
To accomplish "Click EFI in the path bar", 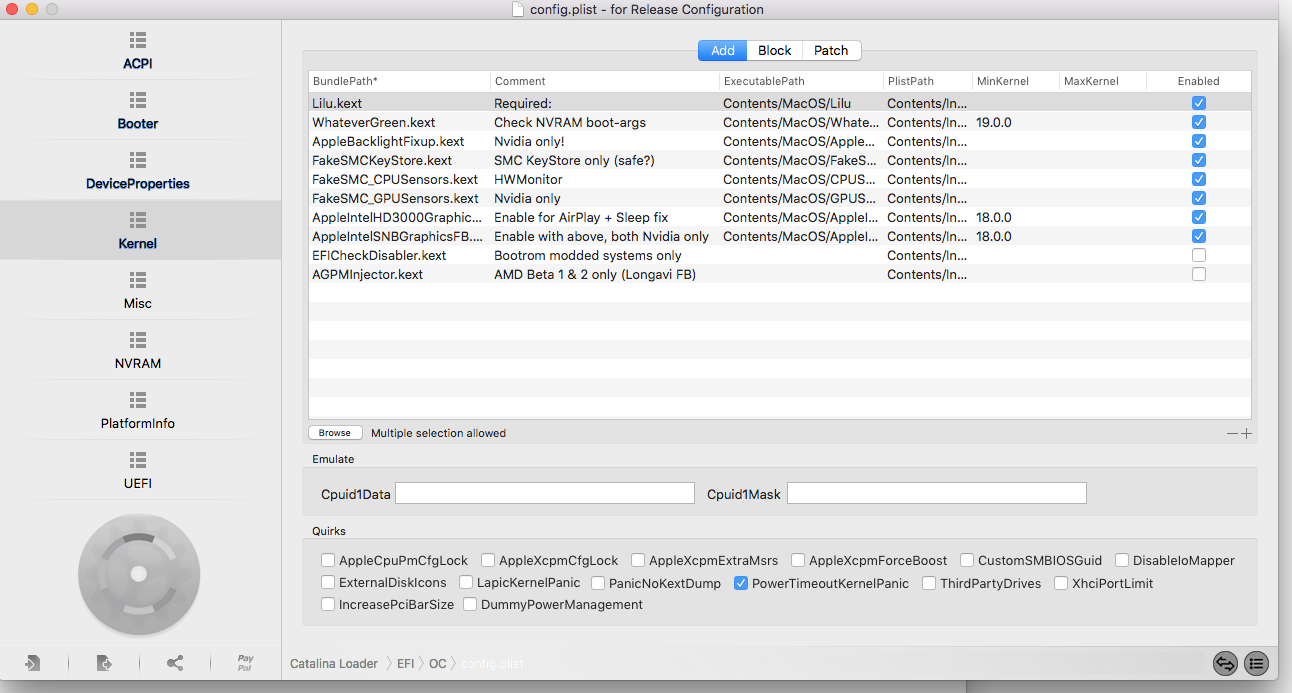I will click(x=405, y=664).
